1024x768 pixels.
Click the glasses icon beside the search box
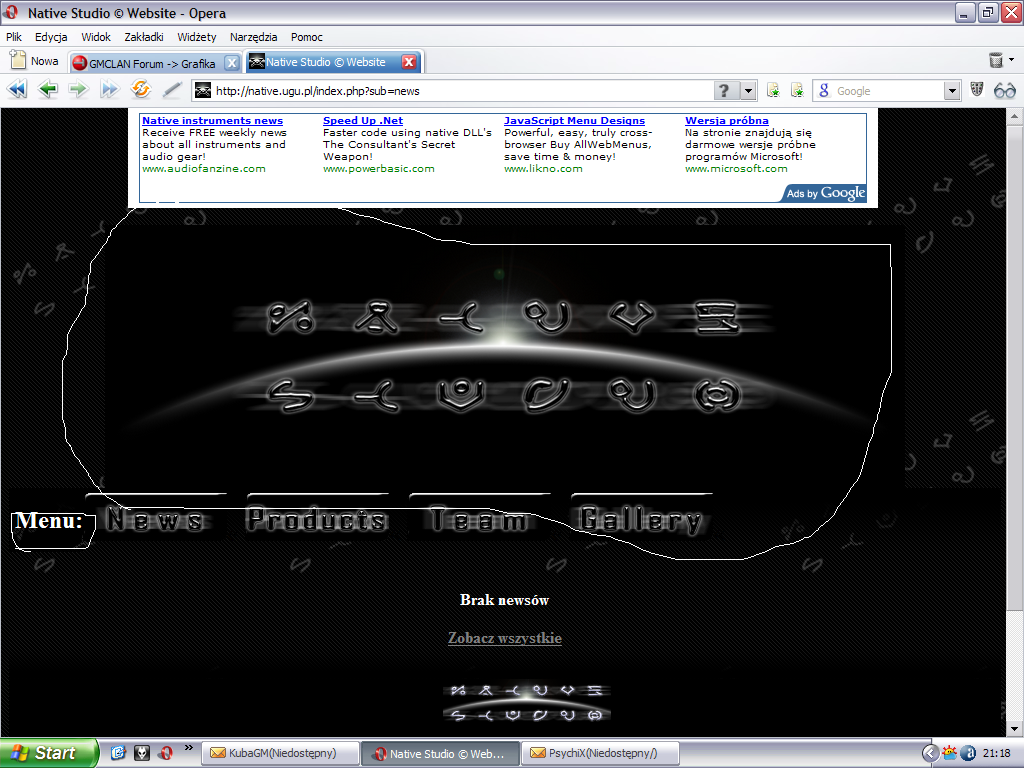1004,90
